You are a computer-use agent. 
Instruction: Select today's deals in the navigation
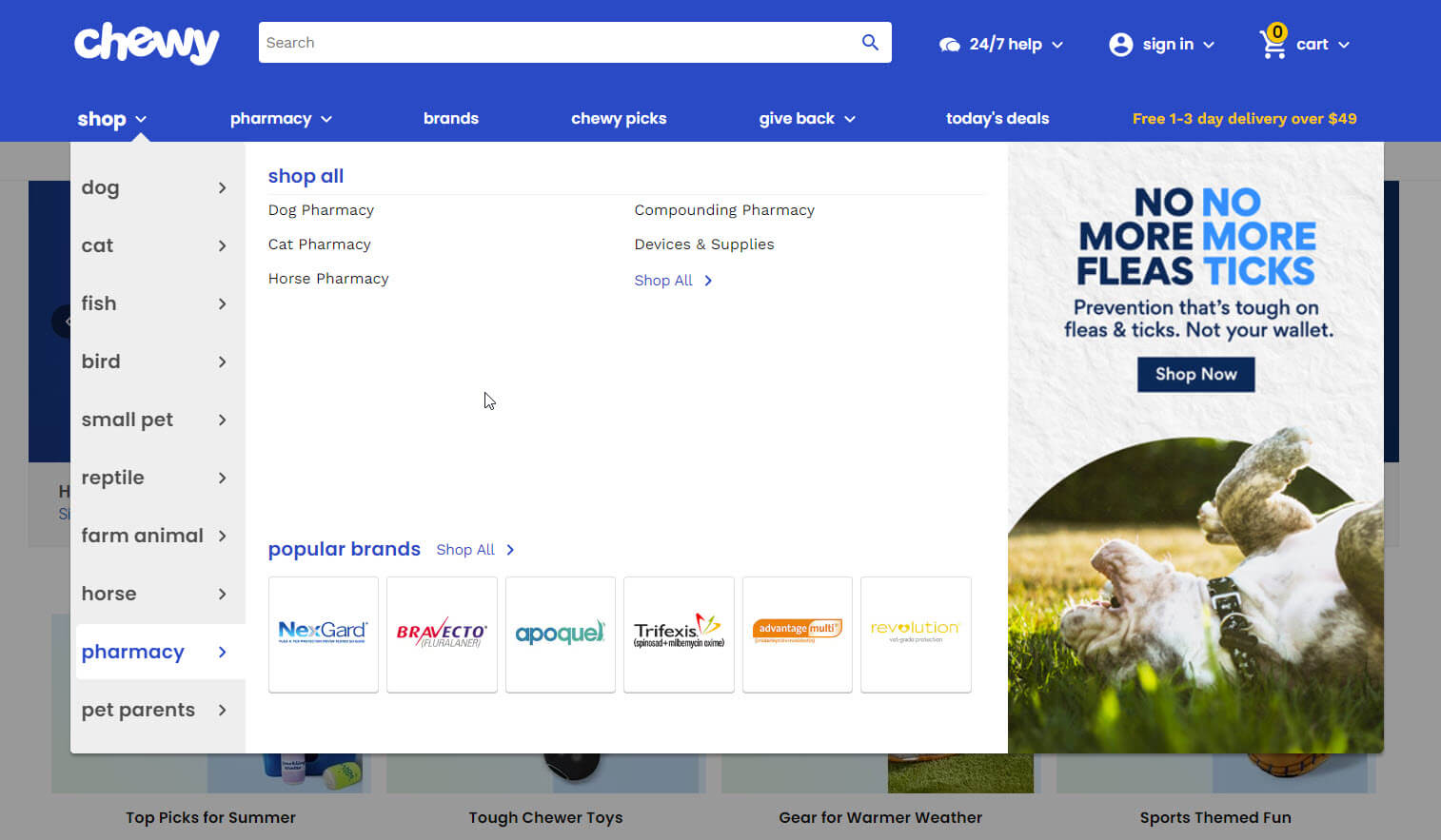click(x=997, y=119)
